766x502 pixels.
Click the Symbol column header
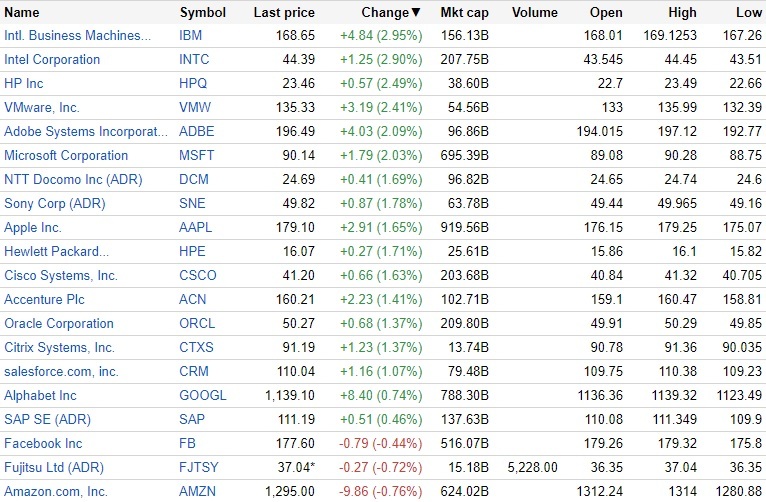203,13
